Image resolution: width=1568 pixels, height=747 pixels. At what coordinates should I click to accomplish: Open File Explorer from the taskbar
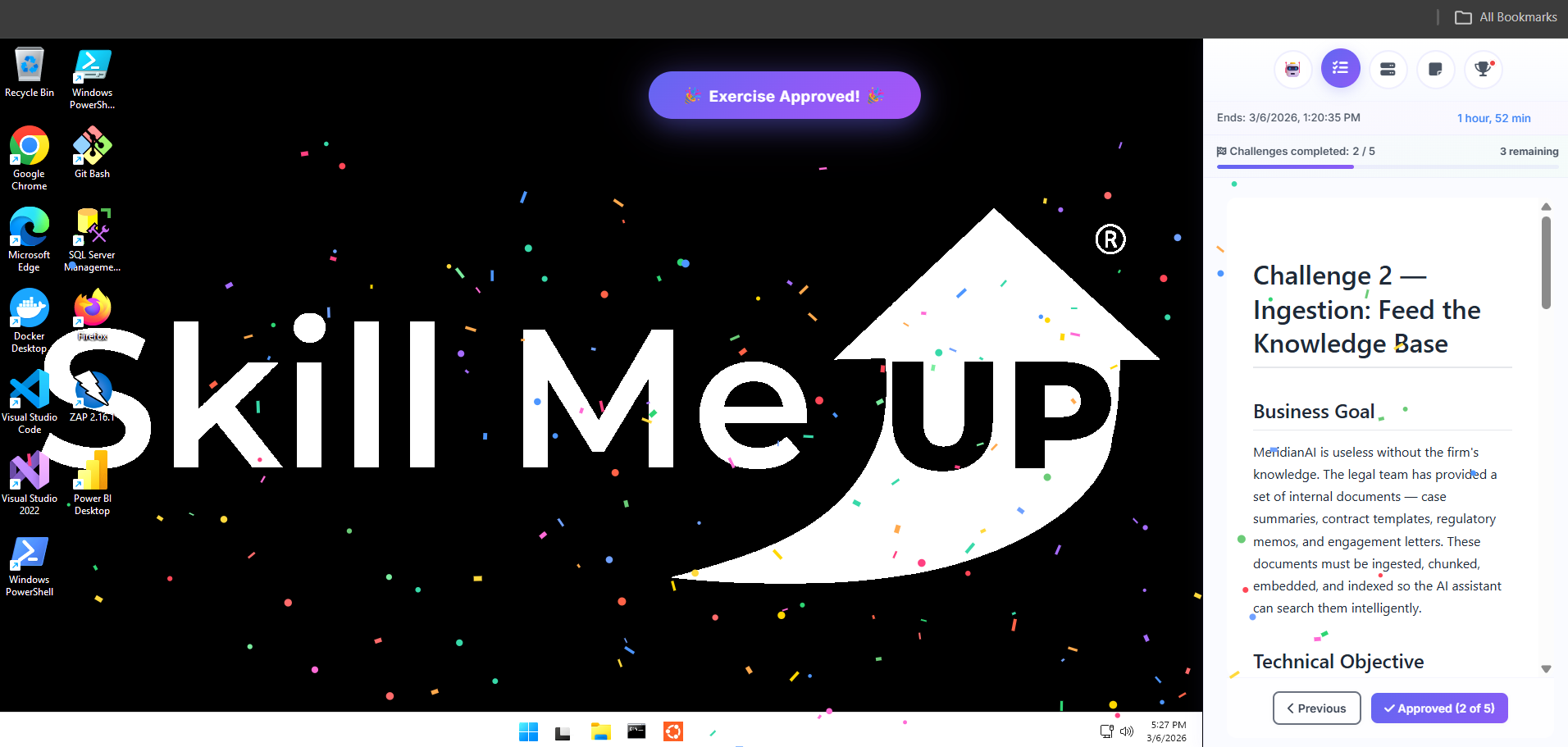[x=601, y=731]
